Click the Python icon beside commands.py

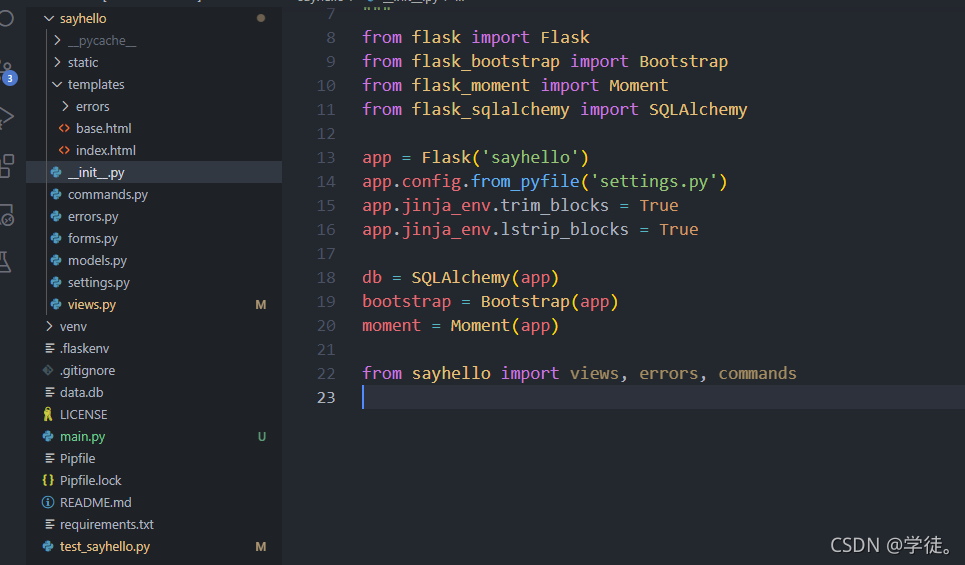coord(56,194)
